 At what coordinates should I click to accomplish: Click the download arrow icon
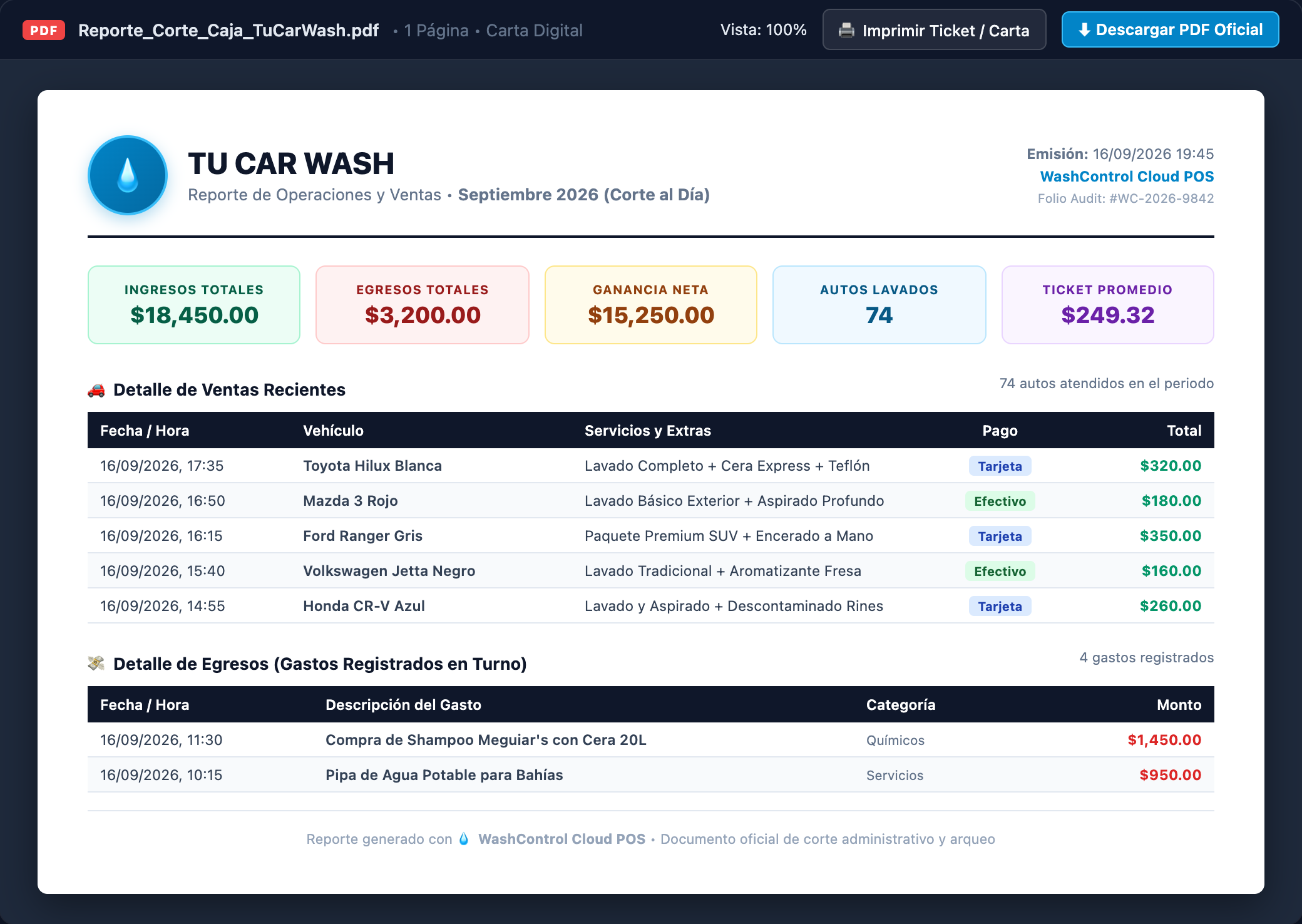[1084, 29]
